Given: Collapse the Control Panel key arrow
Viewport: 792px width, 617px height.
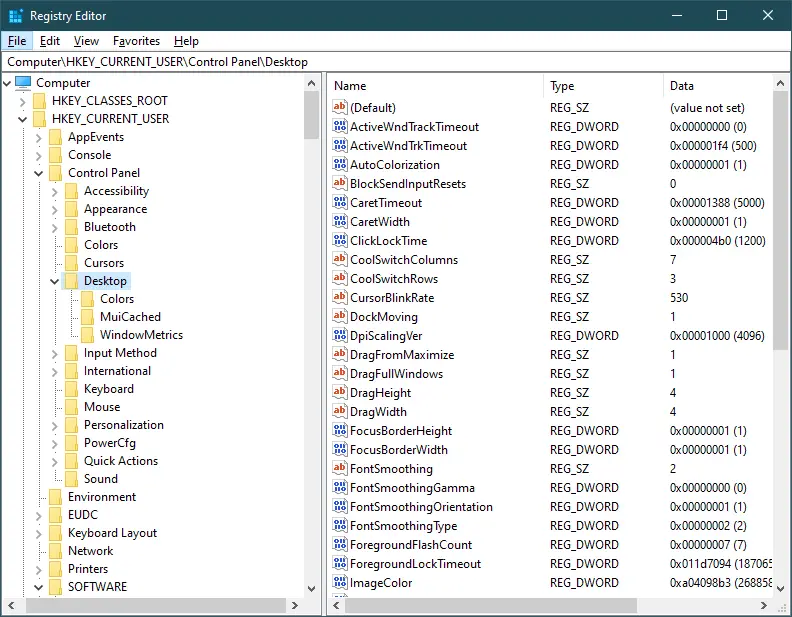Looking at the screenshot, I should click(38, 173).
